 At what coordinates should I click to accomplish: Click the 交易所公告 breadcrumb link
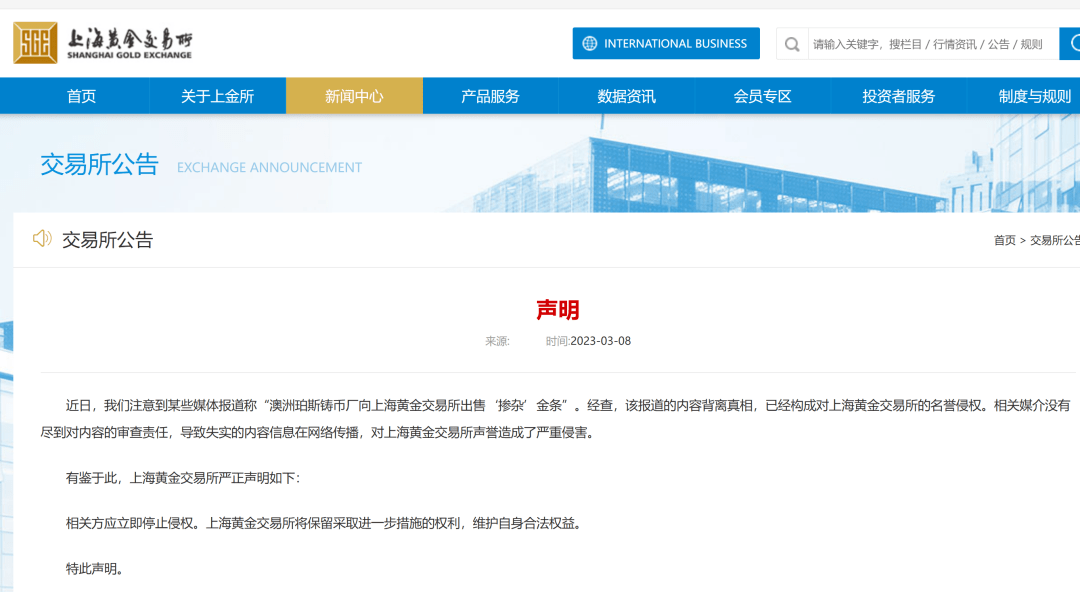pos(1055,240)
